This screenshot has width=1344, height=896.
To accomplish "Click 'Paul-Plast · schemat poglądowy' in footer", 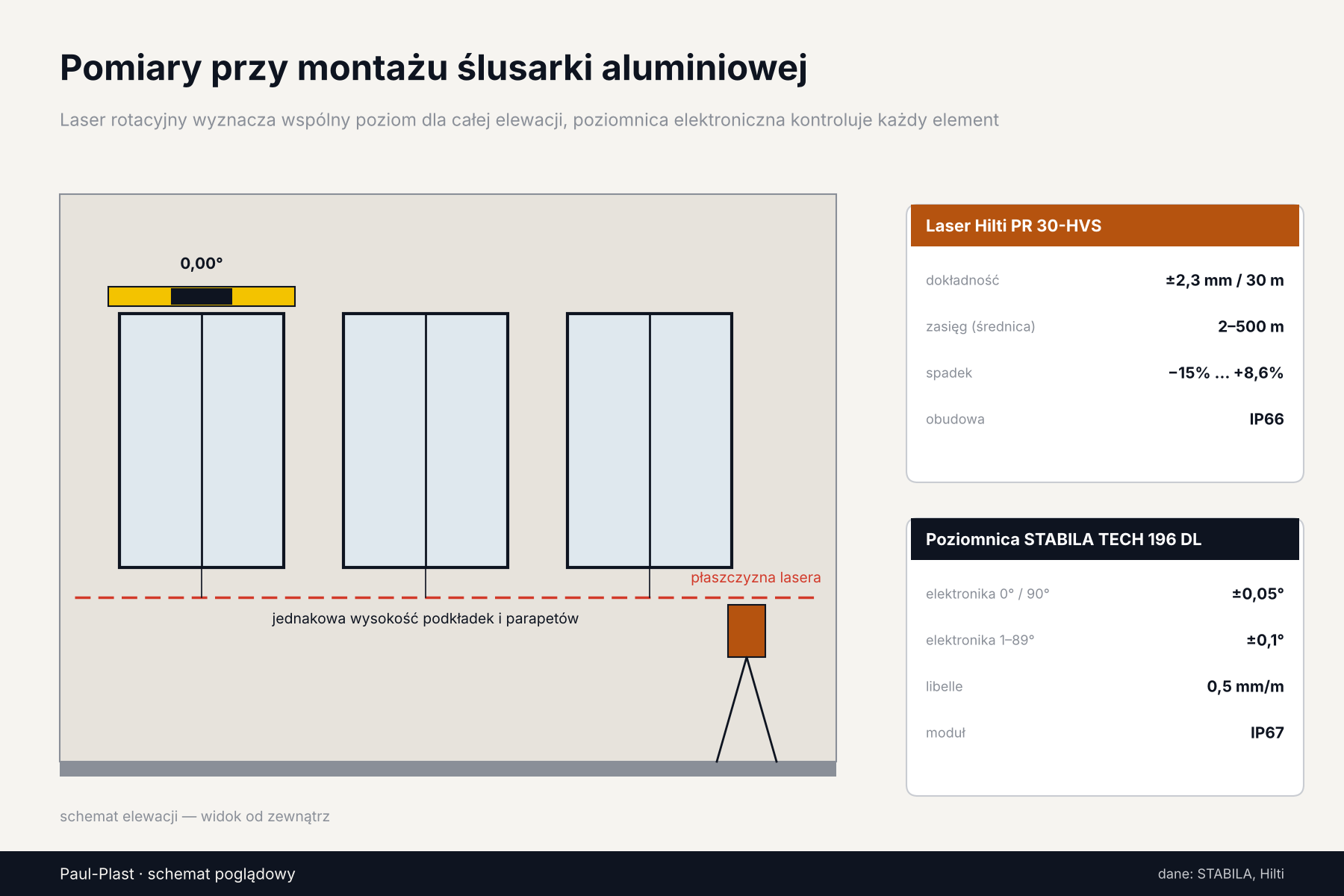I will tap(178, 874).
